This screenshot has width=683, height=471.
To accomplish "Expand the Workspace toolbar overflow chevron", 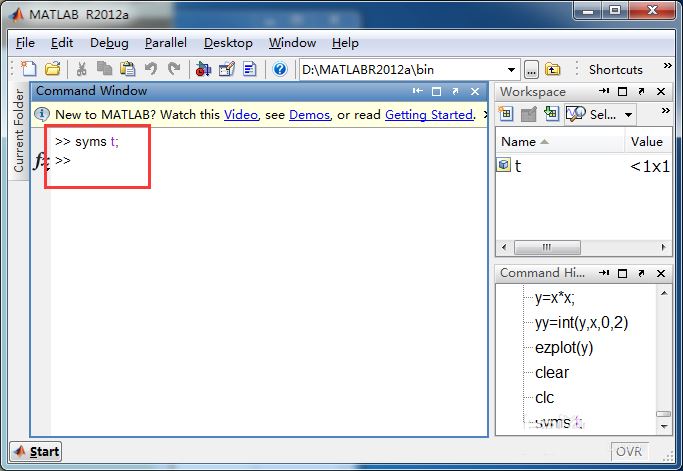I will pyautogui.click(x=666, y=111).
